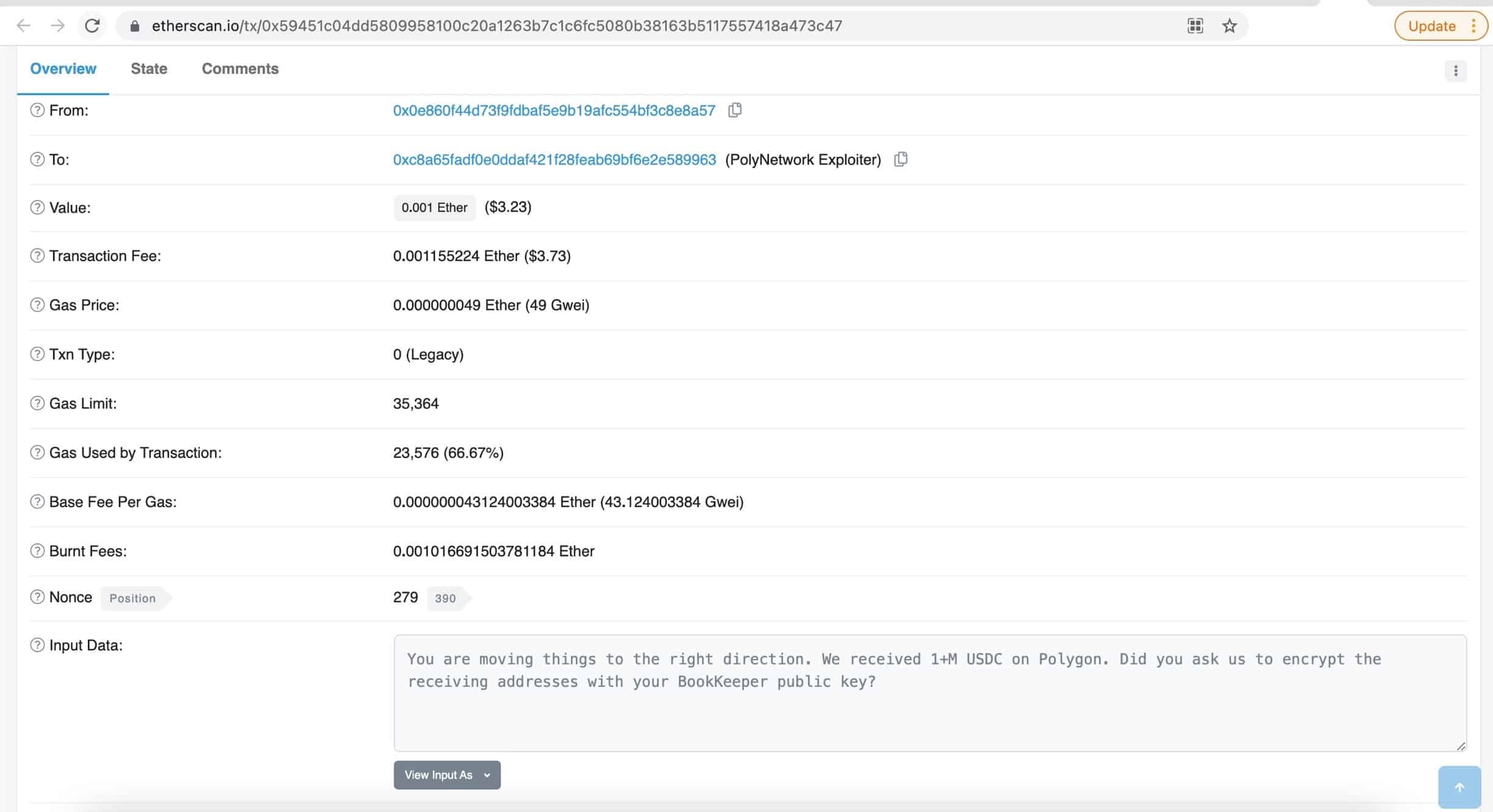Select the Input Data text field
1493x812 pixels.
[x=929, y=693]
